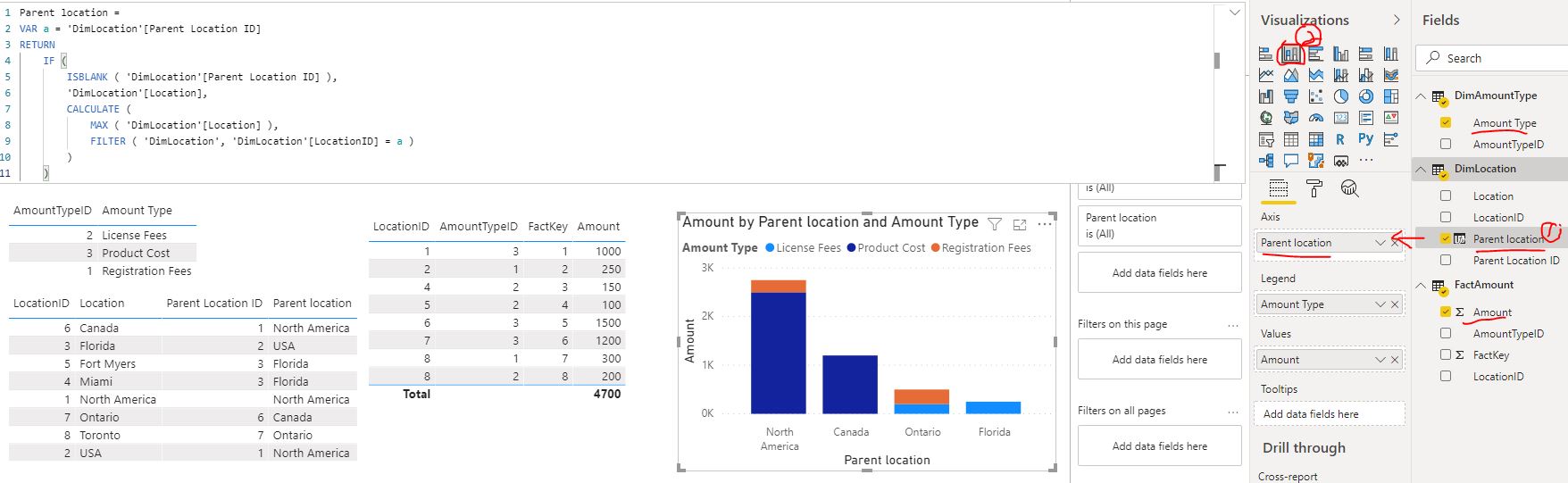Screen dimensions: 1568x483
Task: Select the card (123) visual
Action: 1341,118
